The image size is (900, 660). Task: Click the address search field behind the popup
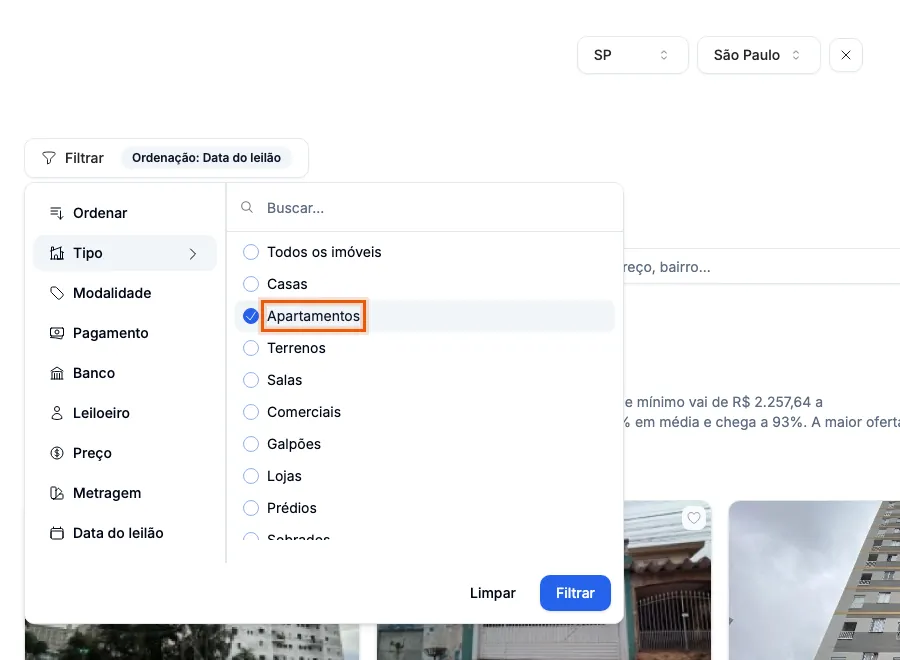(x=762, y=267)
